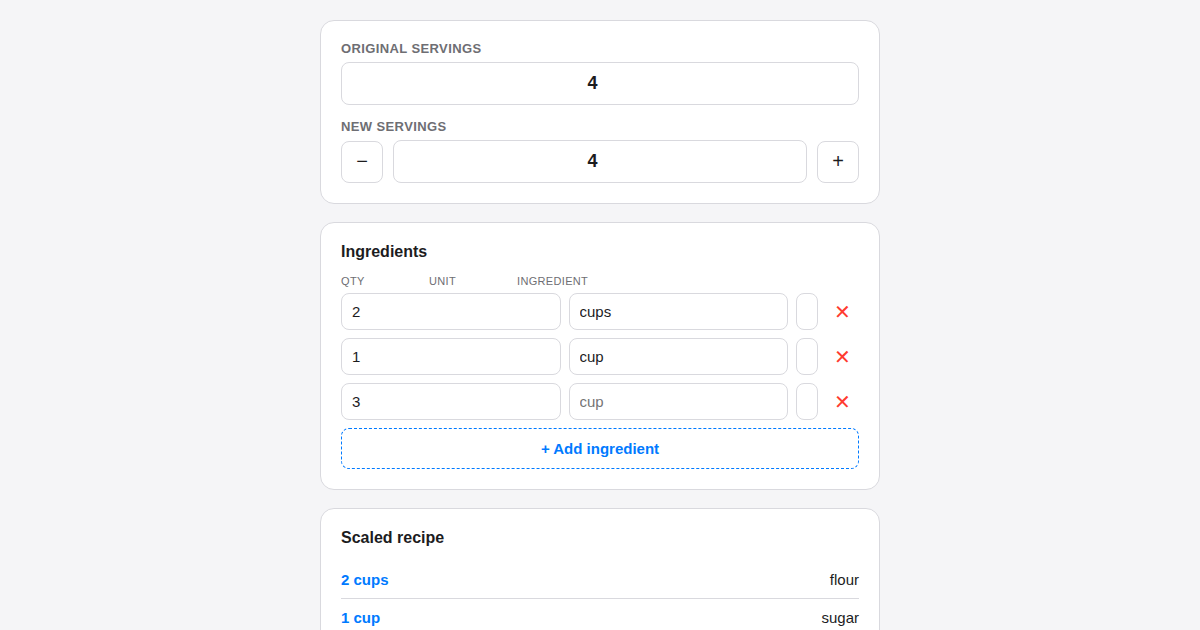Decrease new servings with minus button
The width and height of the screenshot is (1200, 630).
(362, 161)
